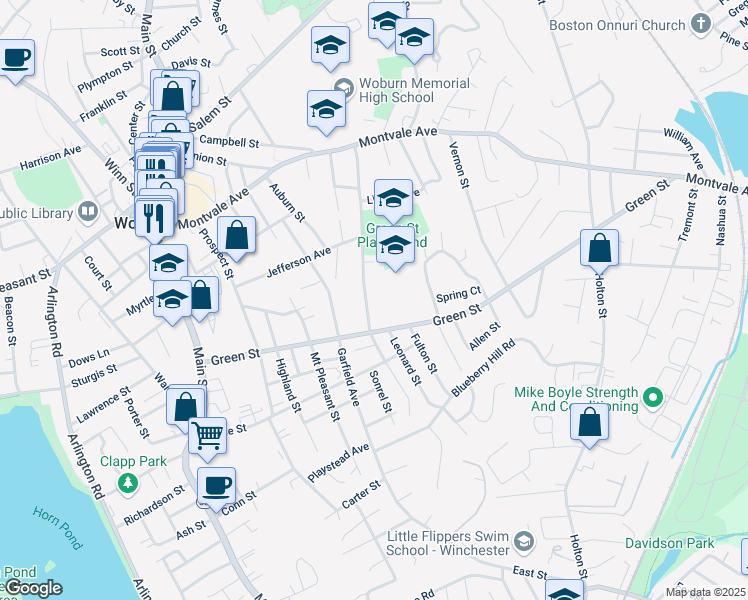
Task: Click the Blueberry Hill Rd street label
Action: coord(483,367)
